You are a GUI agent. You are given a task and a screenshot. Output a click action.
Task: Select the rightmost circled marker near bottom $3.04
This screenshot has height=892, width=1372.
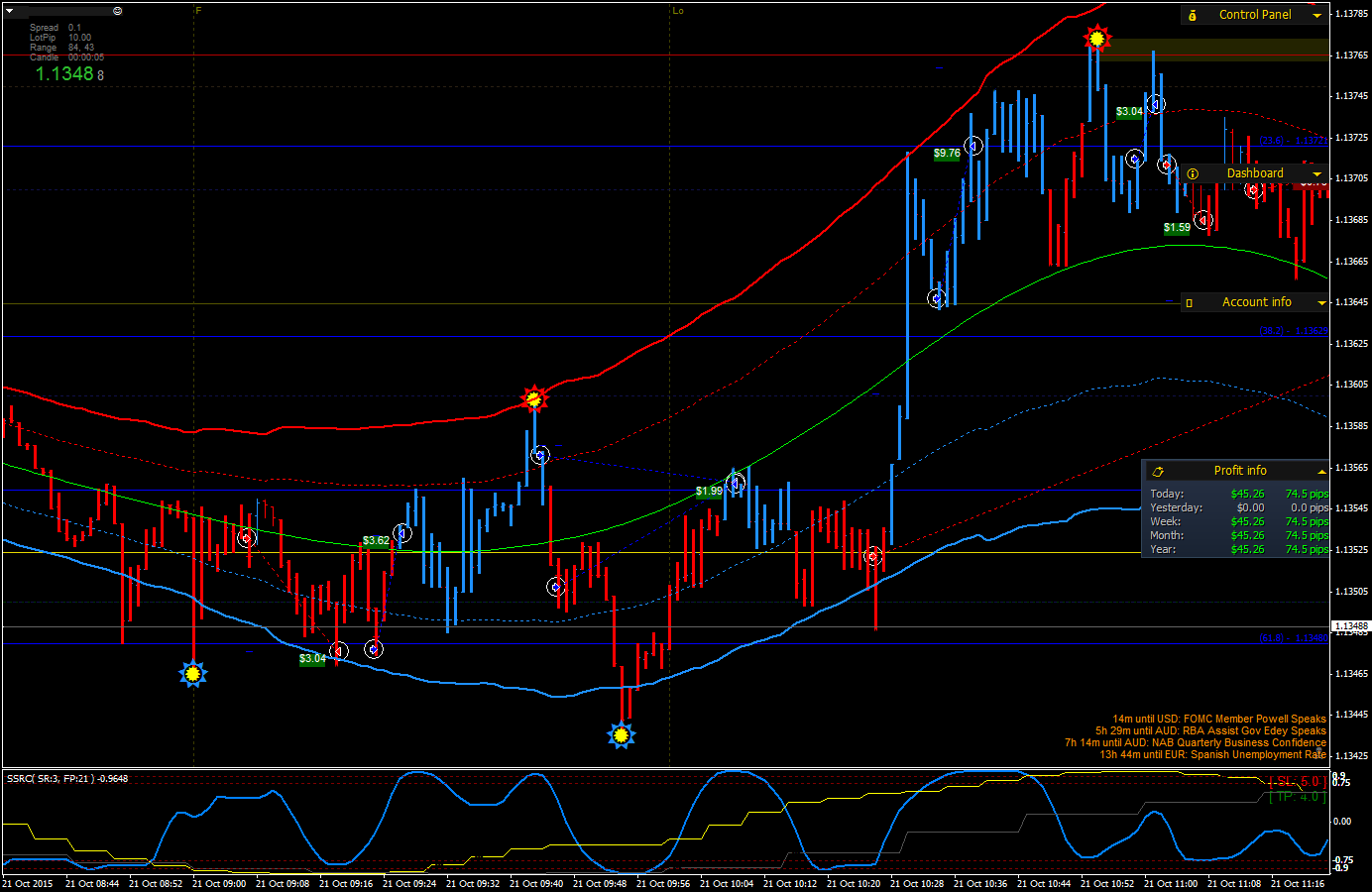click(374, 649)
